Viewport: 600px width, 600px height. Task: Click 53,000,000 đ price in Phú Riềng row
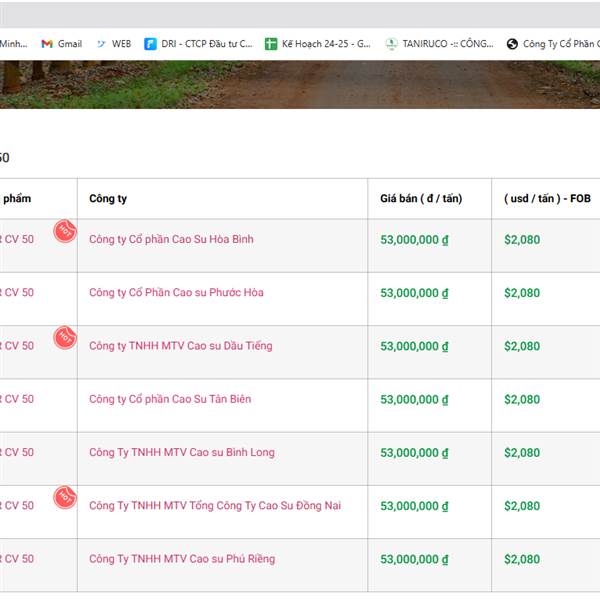[x=414, y=559]
